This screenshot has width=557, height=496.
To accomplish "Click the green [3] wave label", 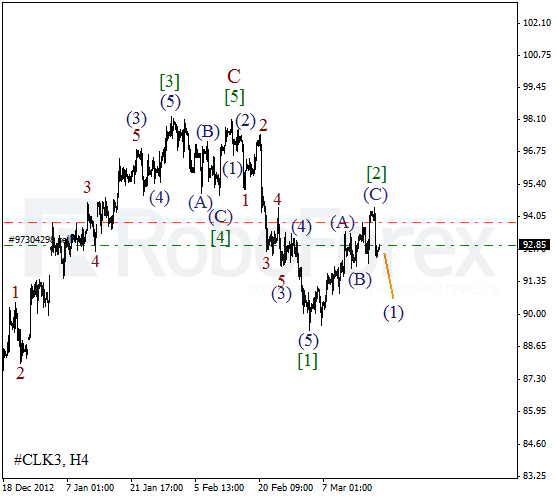I will click(169, 82).
